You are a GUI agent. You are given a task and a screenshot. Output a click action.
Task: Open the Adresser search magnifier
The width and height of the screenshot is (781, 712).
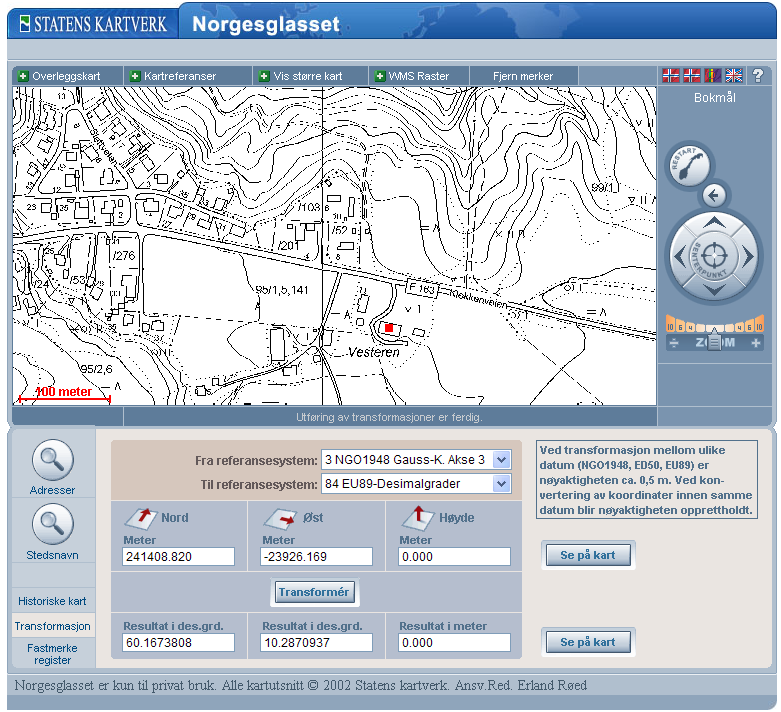tap(53, 461)
